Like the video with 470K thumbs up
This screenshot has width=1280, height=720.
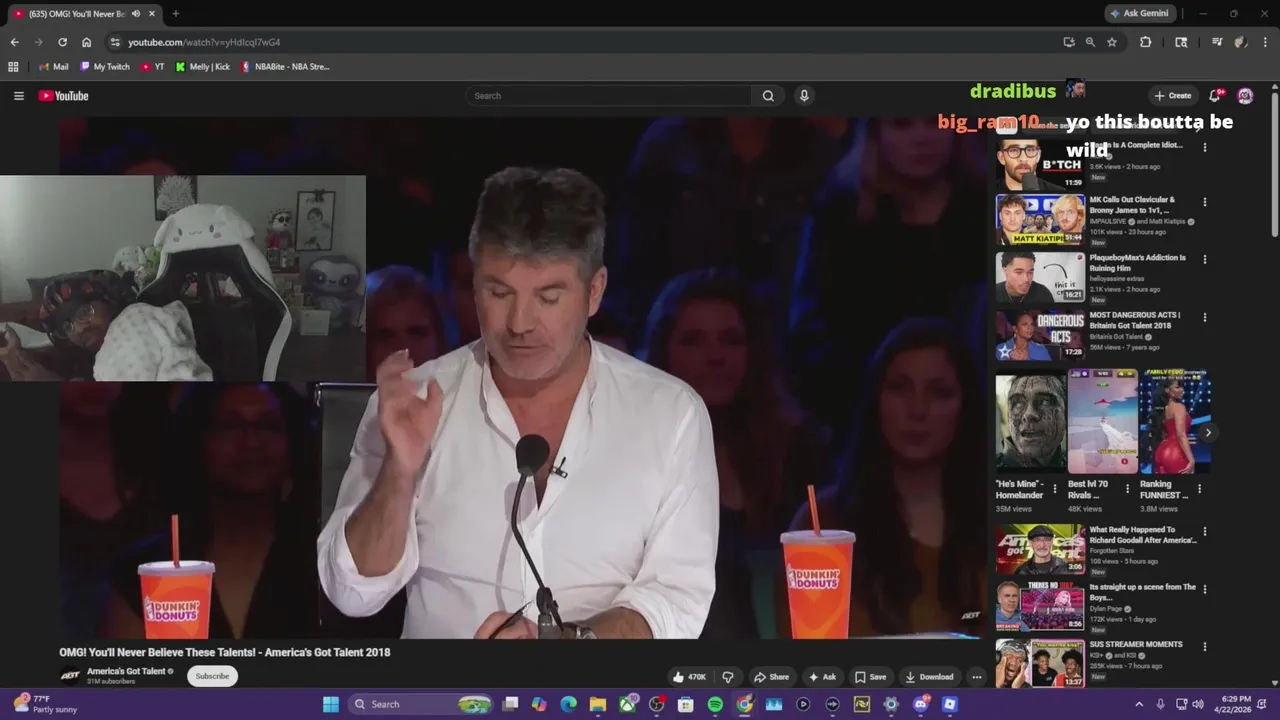coord(689,677)
